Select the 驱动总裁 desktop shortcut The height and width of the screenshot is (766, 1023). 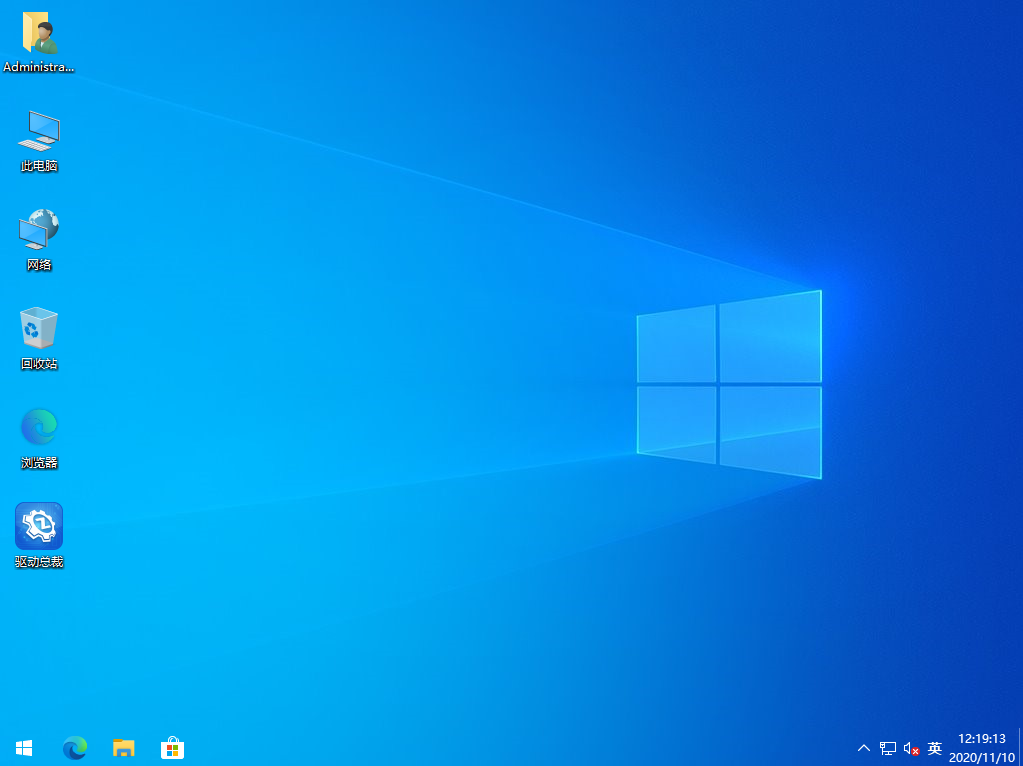tap(39, 536)
